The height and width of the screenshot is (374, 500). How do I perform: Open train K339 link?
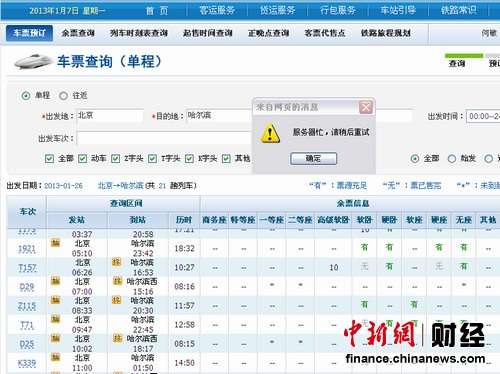coord(27,363)
